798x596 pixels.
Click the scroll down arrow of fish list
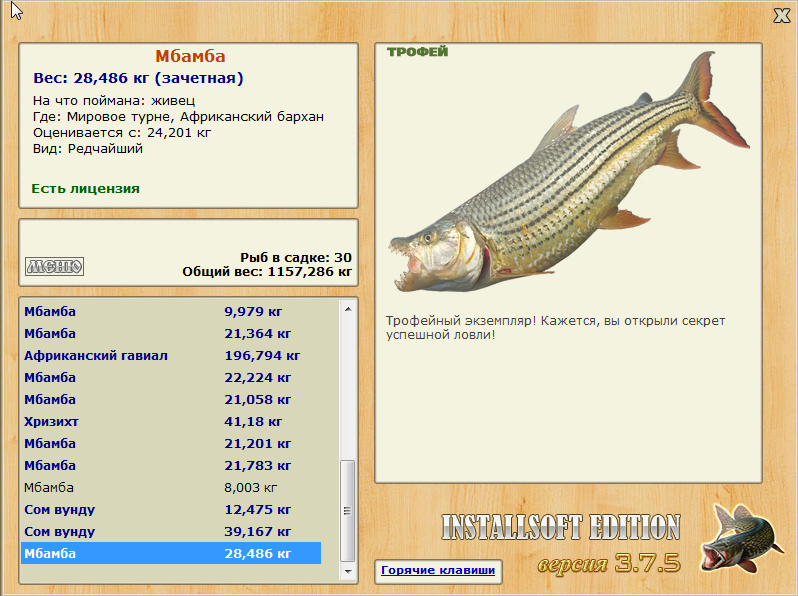348,572
